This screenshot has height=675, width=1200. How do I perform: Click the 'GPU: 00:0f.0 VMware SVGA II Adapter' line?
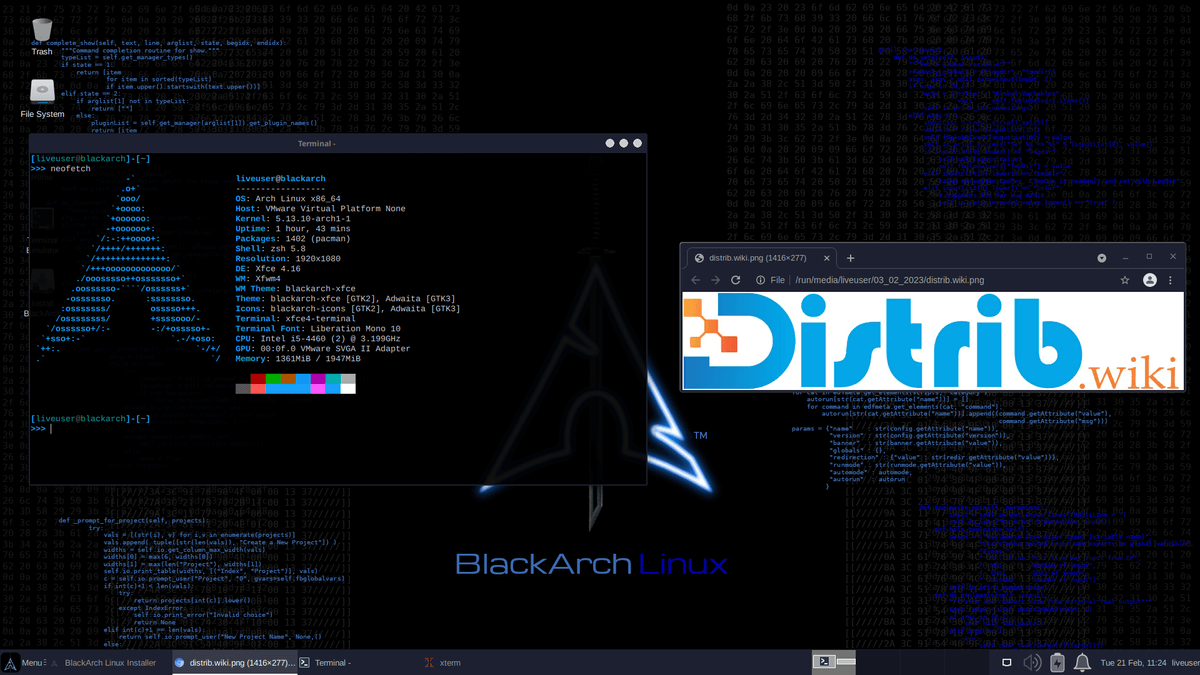pos(323,349)
